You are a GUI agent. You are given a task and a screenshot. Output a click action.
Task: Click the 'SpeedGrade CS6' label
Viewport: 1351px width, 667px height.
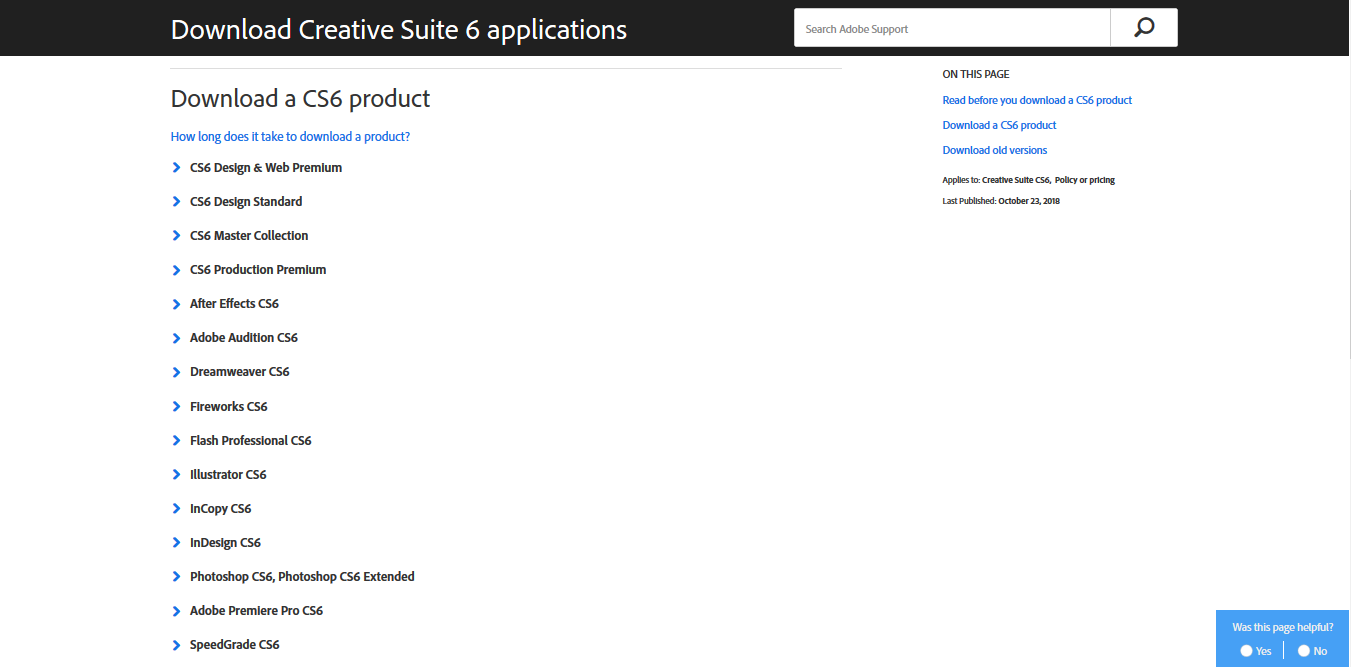coord(235,645)
